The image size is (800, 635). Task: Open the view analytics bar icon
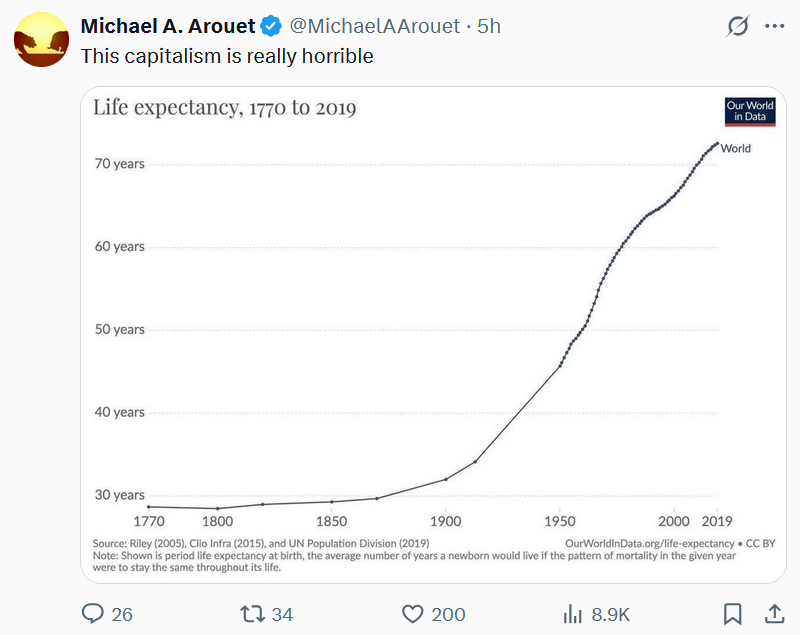tap(573, 614)
